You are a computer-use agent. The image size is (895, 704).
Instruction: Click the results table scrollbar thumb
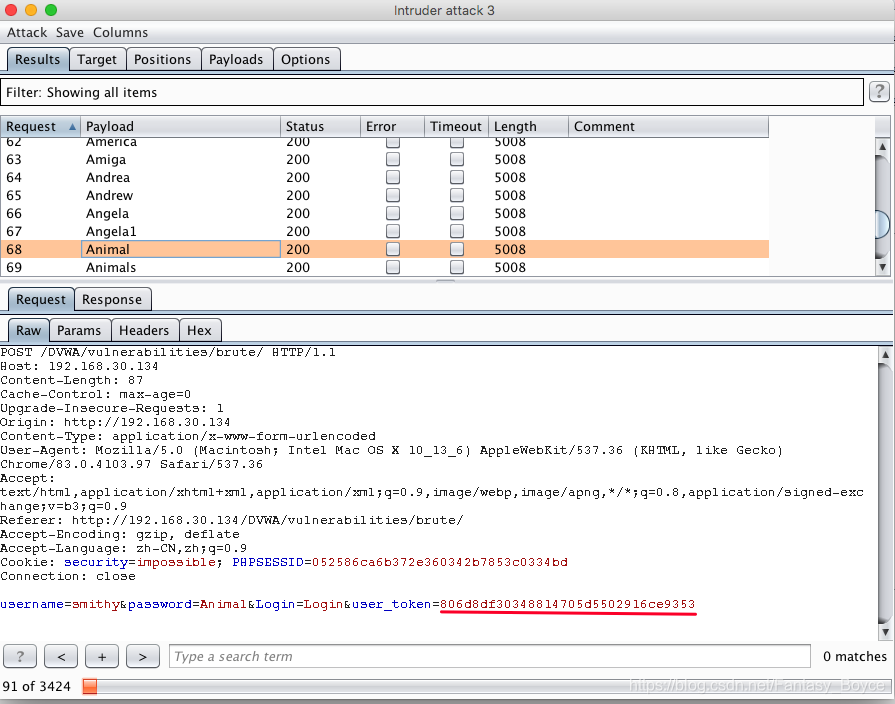882,225
